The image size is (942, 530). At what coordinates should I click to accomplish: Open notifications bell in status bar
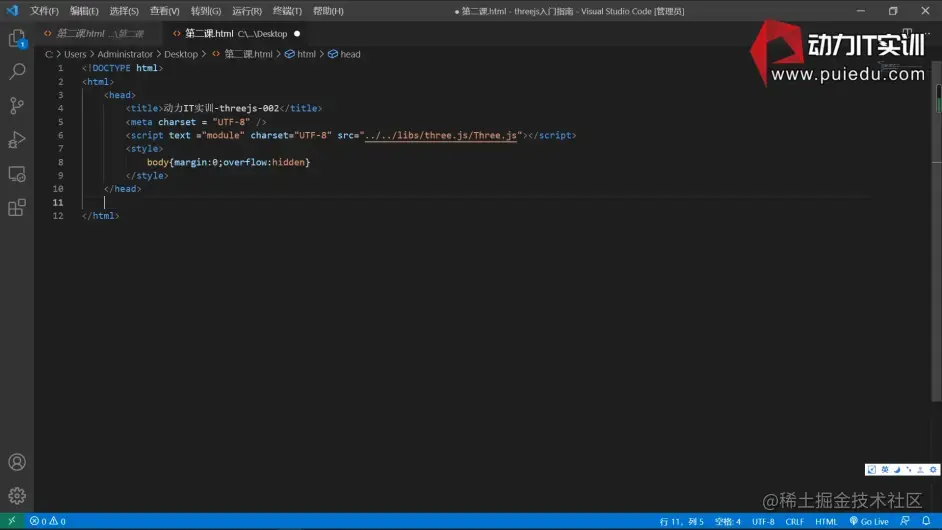coord(926,521)
